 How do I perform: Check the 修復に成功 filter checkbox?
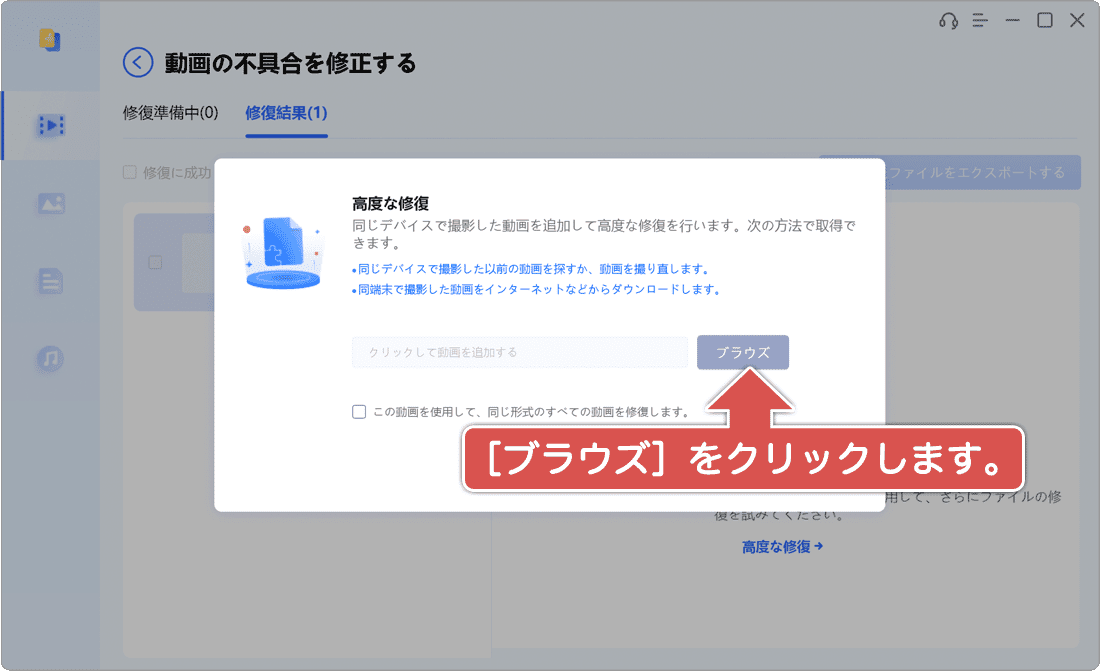click(x=129, y=172)
